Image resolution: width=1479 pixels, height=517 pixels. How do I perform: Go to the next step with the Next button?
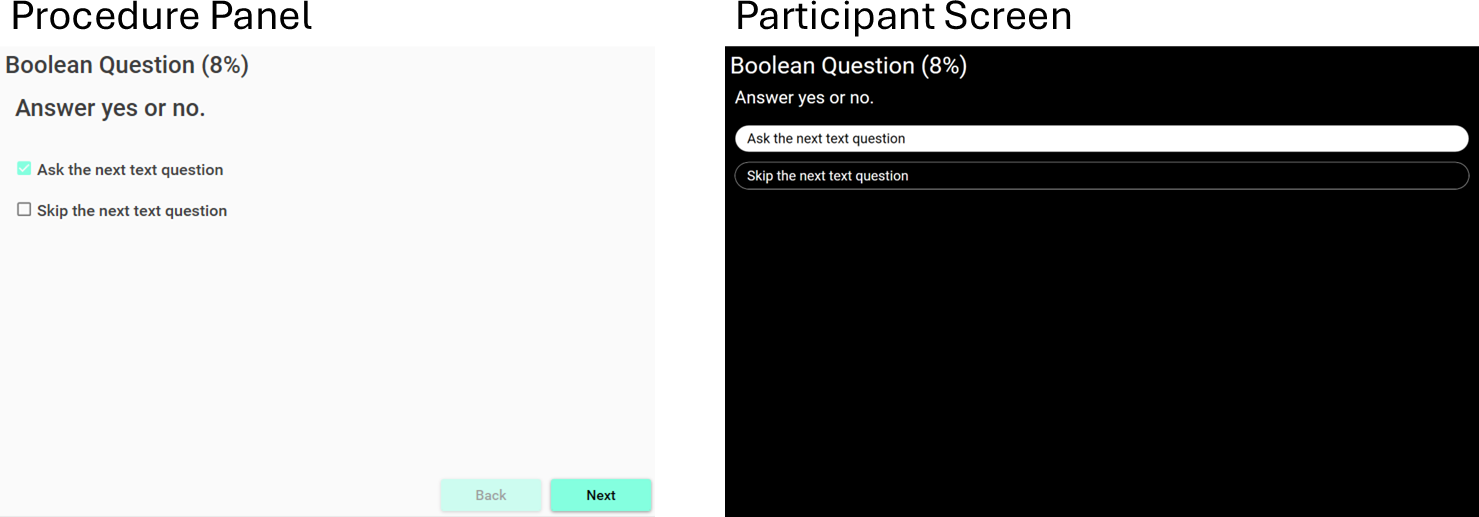pyautogui.click(x=601, y=495)
